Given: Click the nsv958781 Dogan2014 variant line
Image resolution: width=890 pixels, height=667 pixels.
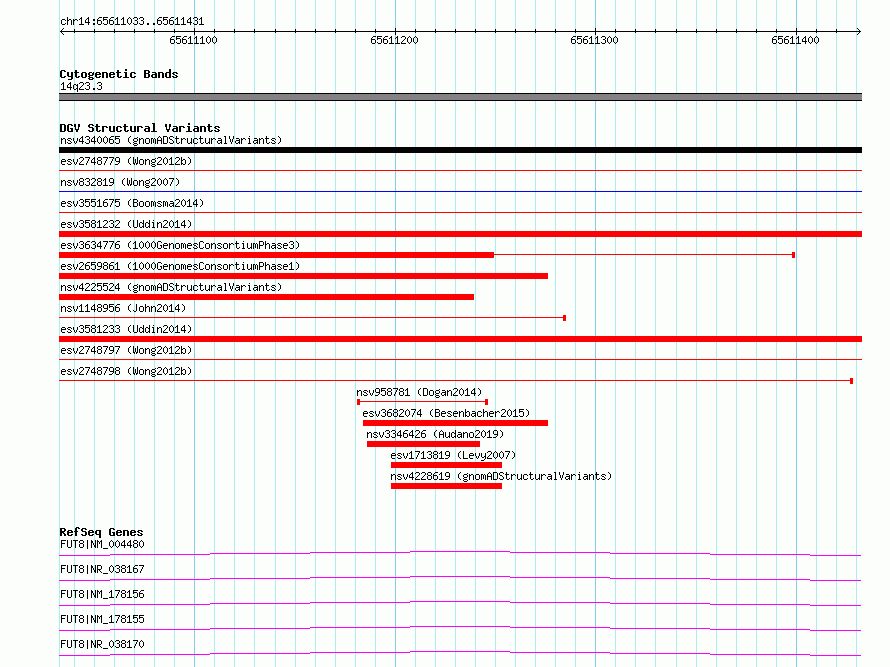Looking at the screenshot, I should [x=422, y=402].
